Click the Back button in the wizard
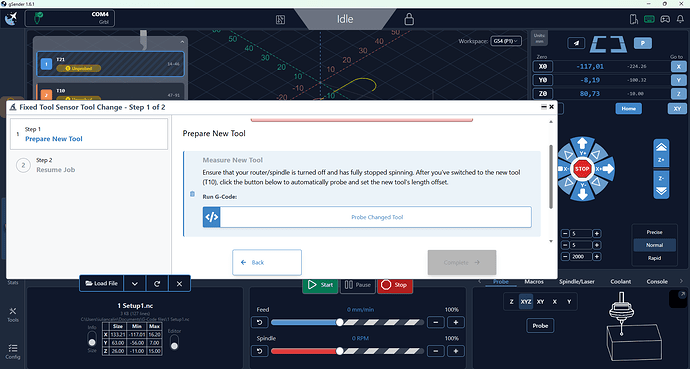Viewport: 690px width, 369px height. tap(267, 262)
